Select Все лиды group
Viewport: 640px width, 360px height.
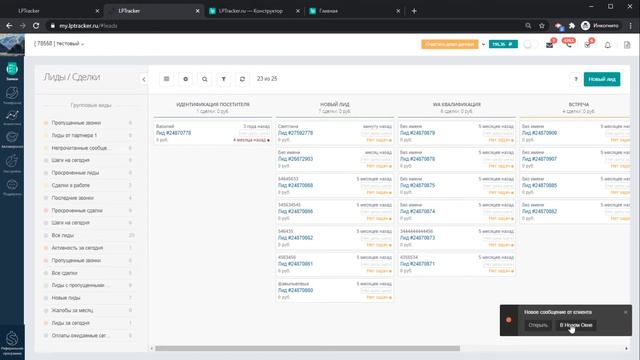63,236
